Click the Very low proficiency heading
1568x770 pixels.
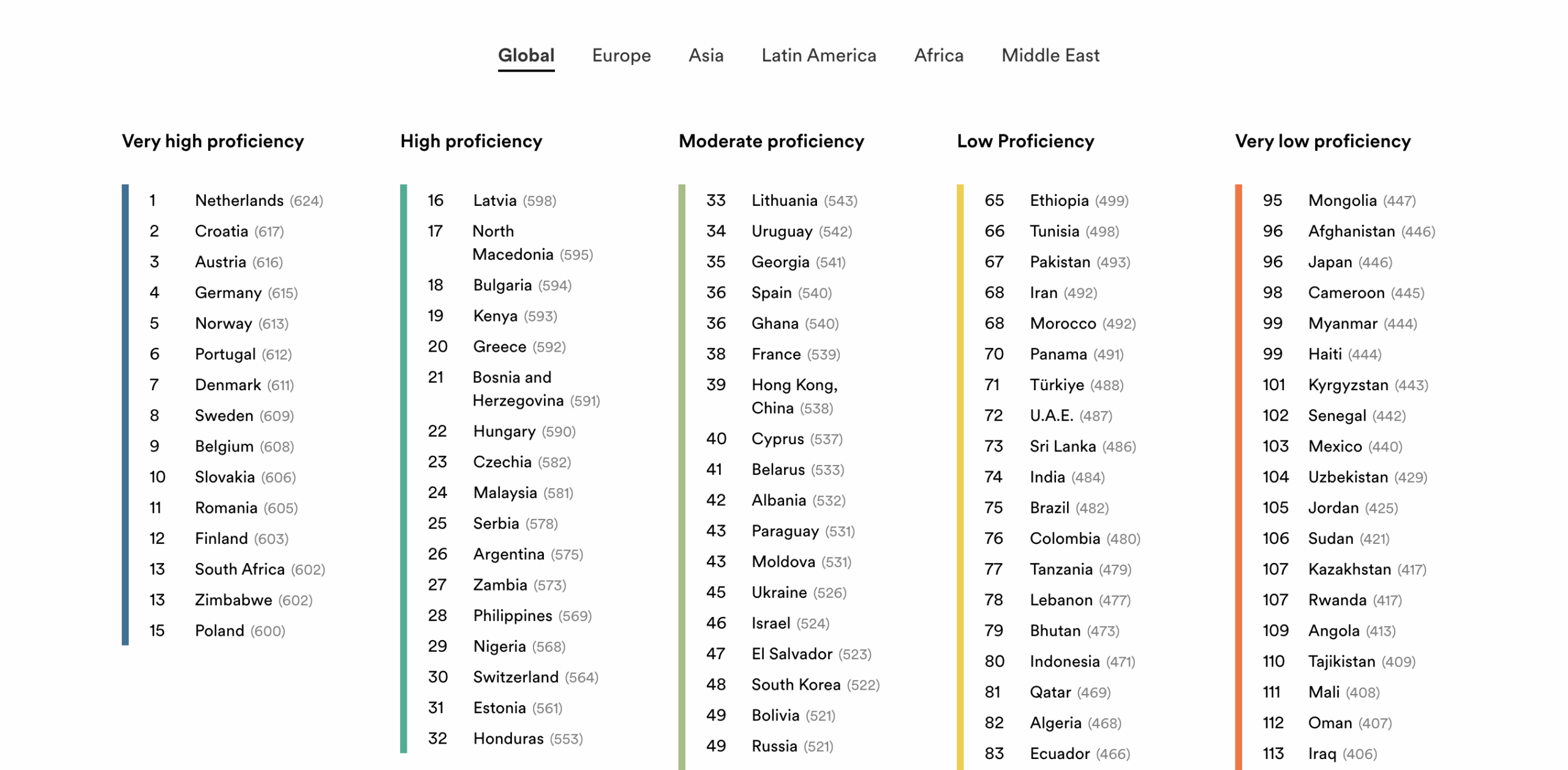coord(1322,142)
